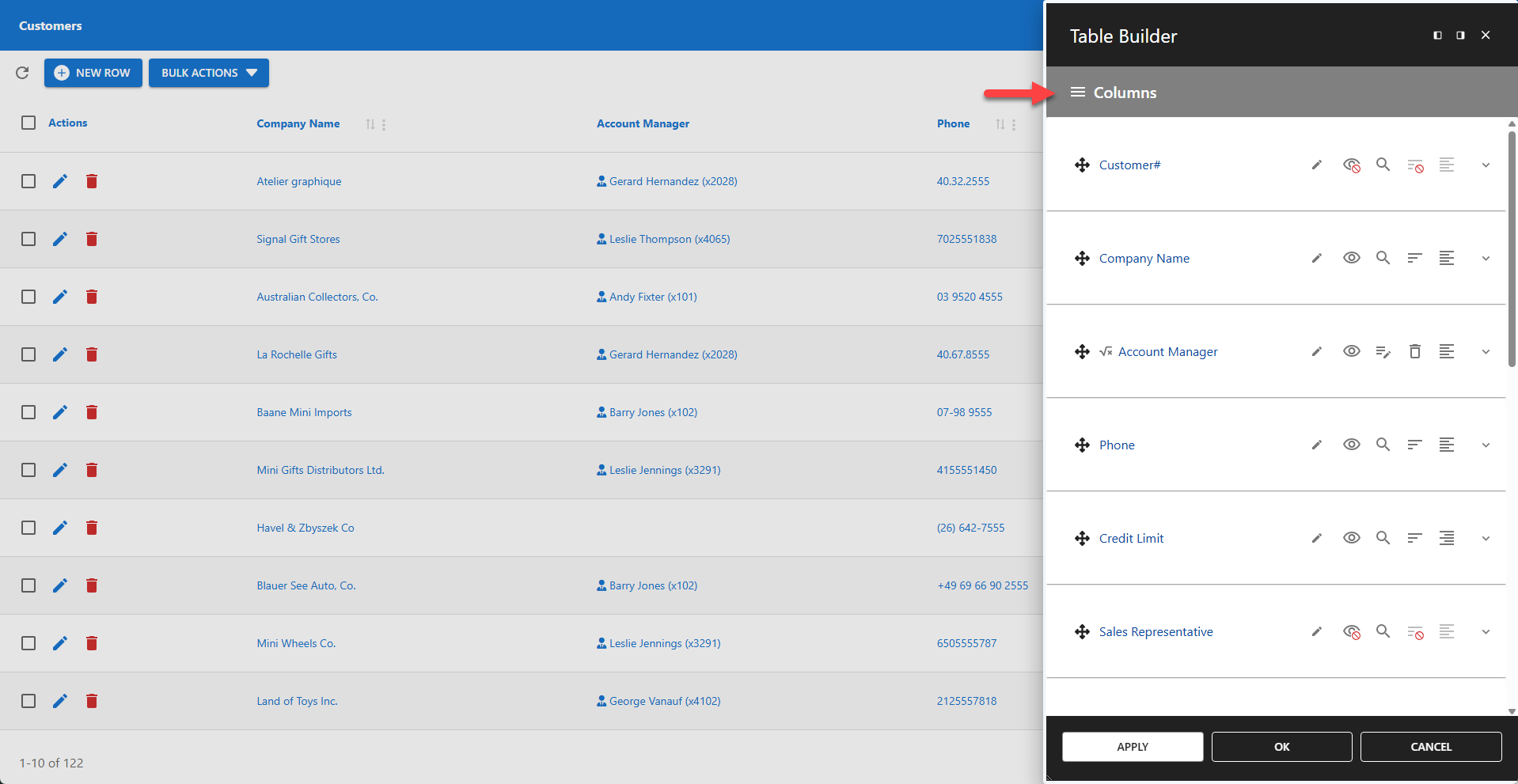The height and width of the screenshot is (784, 1518).
Task: Click the Columns section header
Action: click(x=1124, y=92)
